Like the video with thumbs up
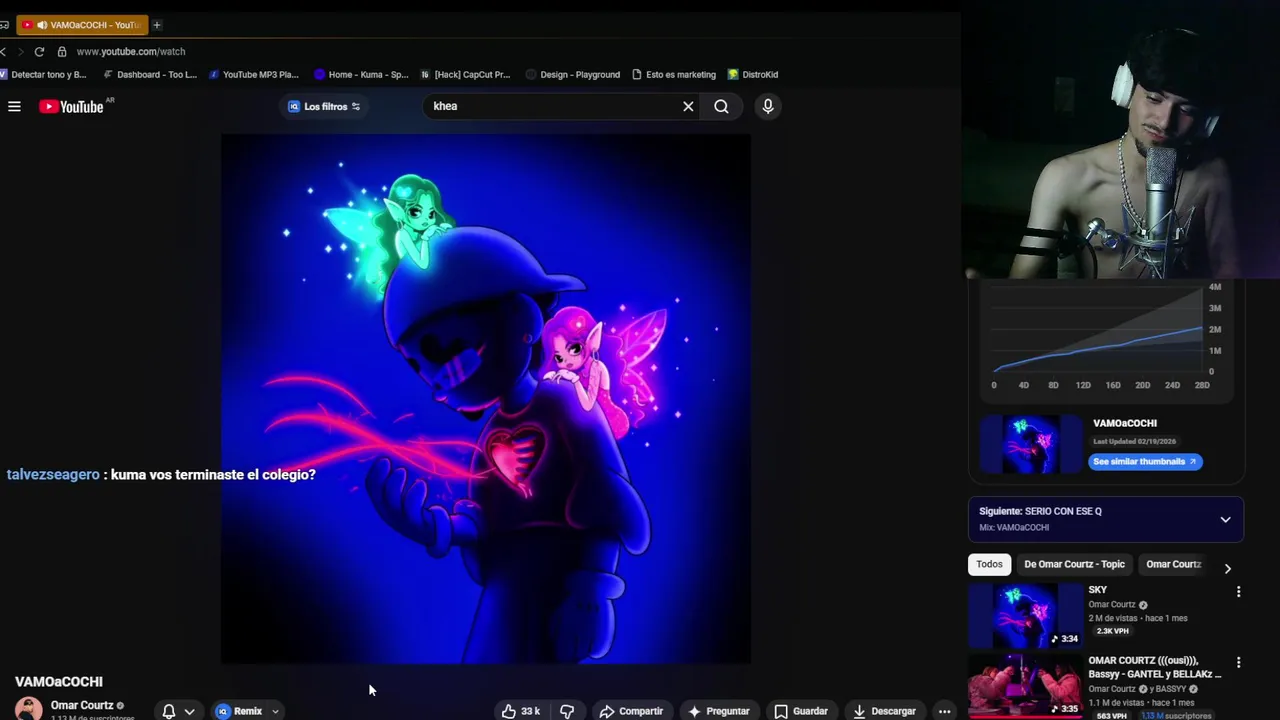Image resolution: width=1280 pixels, height=720 pixels. tap(509, 711)
